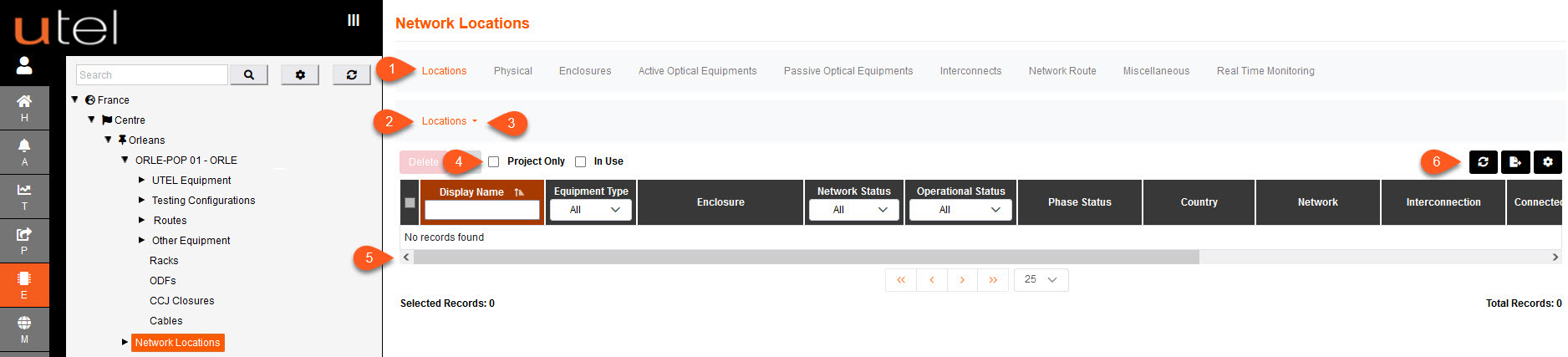Click the Delete button
Screen dimensions: 1568x357
pyautogui.click(x=424, y=162)
